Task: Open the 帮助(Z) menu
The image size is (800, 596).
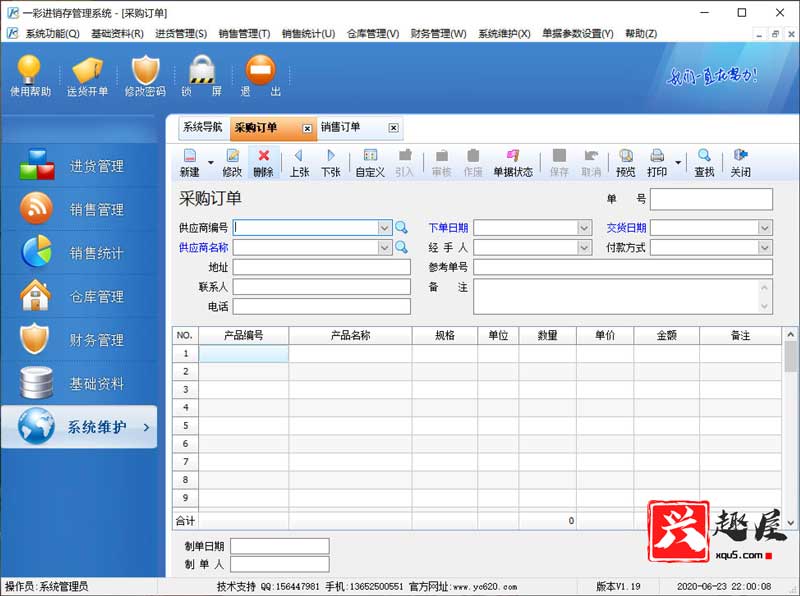Action: tap(641, 34)
